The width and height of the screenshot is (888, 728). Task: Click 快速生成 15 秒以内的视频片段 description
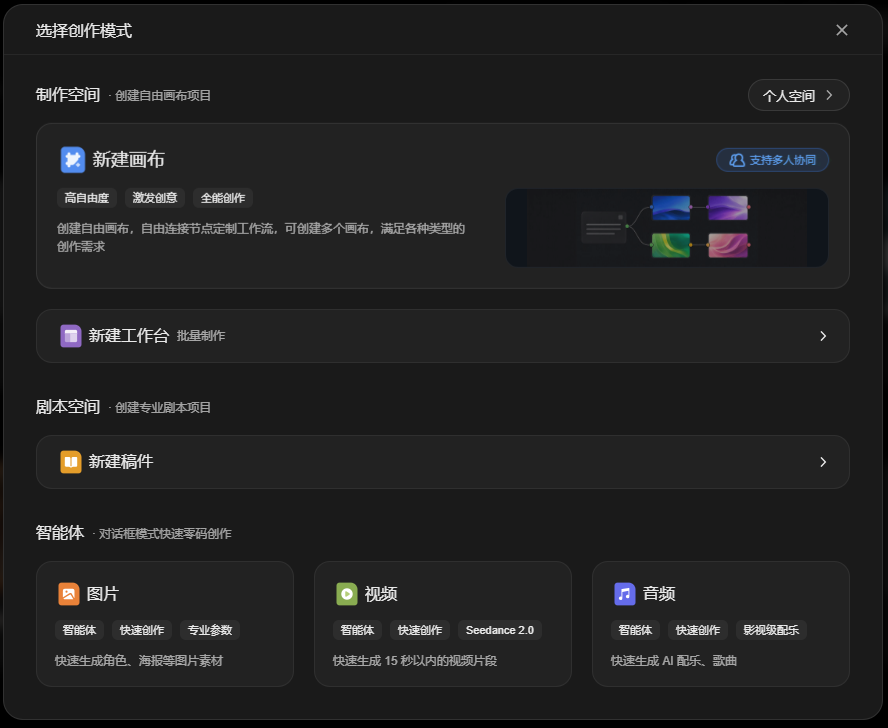tap(415, 661)
